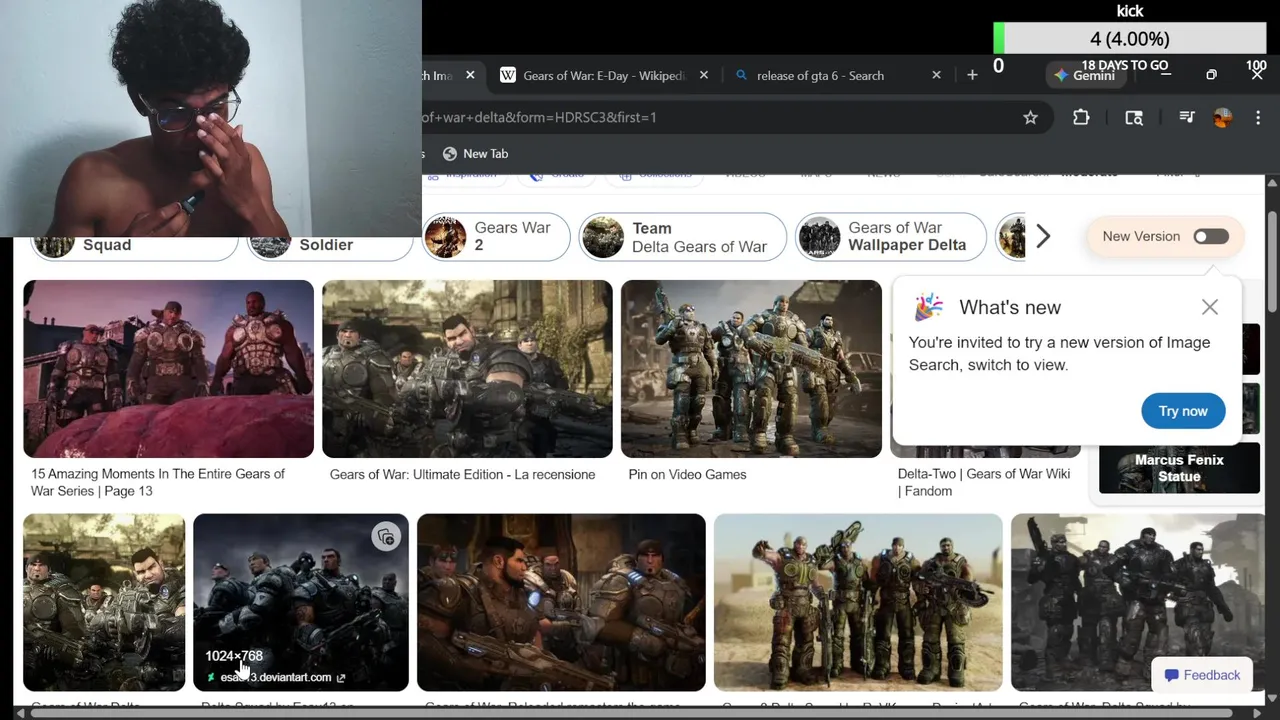
Task: Open the Chrome extensions puzzle icon
Action: pyautogui.click(x=1081, y=117)
